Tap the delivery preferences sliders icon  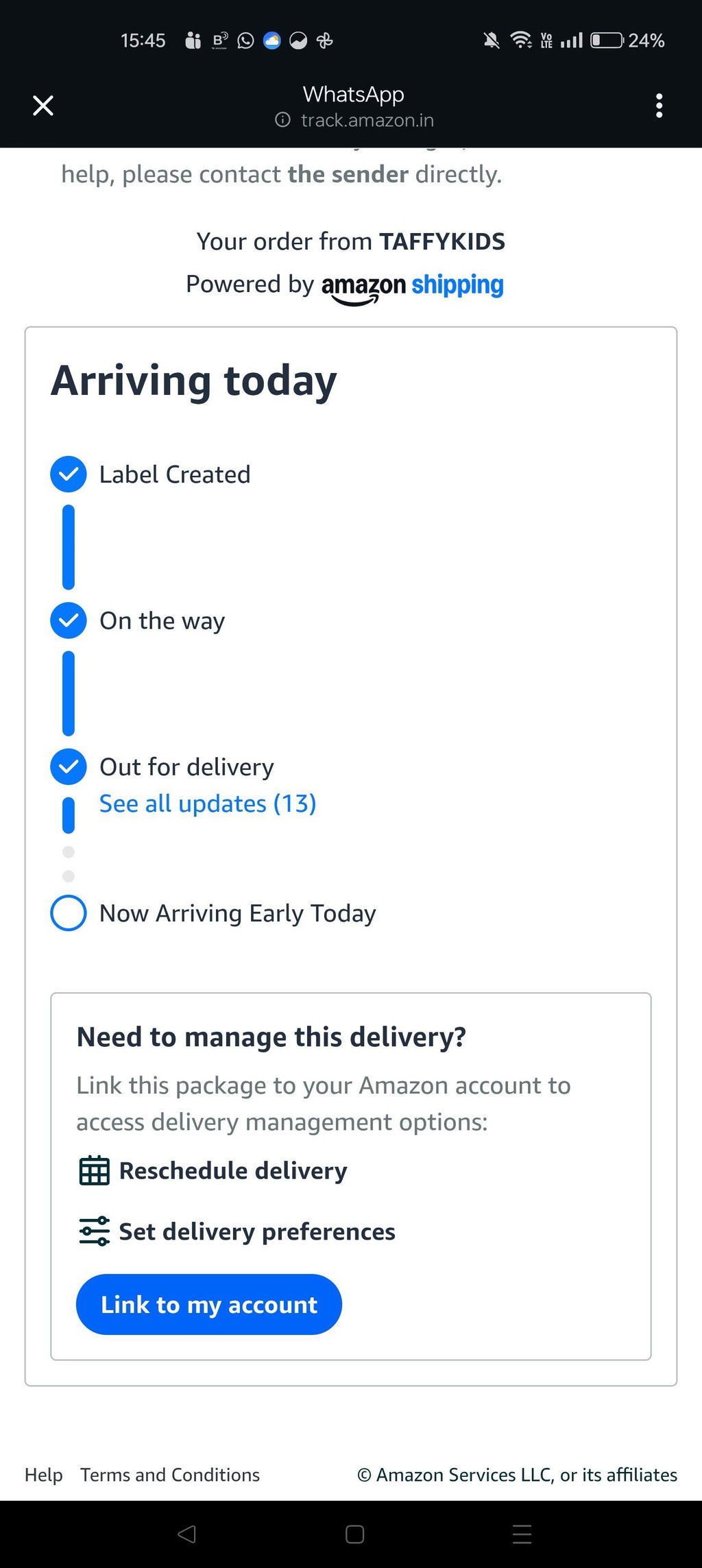click(94, 1231)
